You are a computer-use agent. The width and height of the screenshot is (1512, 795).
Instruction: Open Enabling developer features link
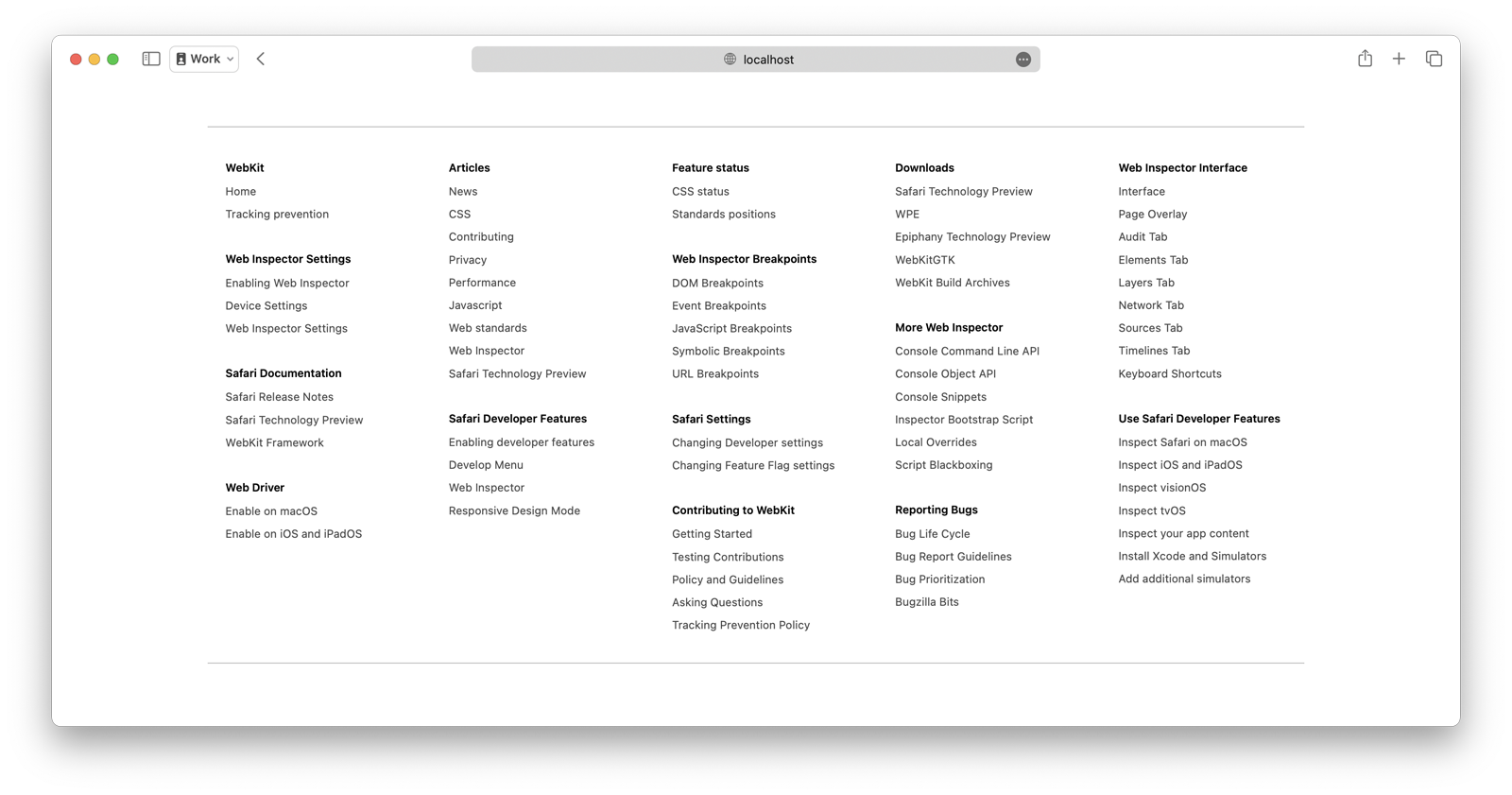click(522, 442)
